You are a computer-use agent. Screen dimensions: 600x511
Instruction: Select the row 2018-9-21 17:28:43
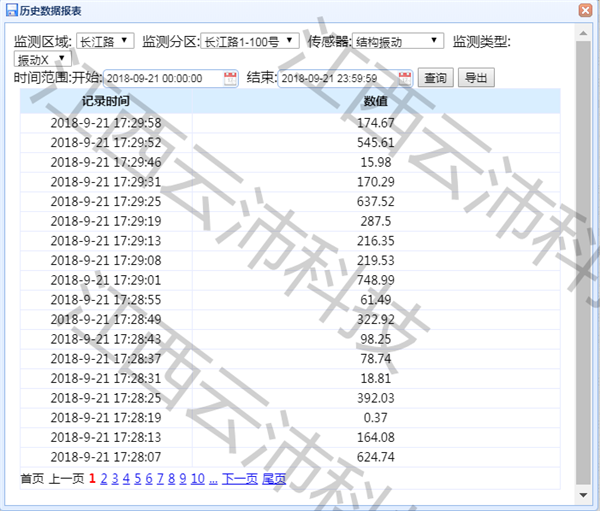(x=290, y=339)
